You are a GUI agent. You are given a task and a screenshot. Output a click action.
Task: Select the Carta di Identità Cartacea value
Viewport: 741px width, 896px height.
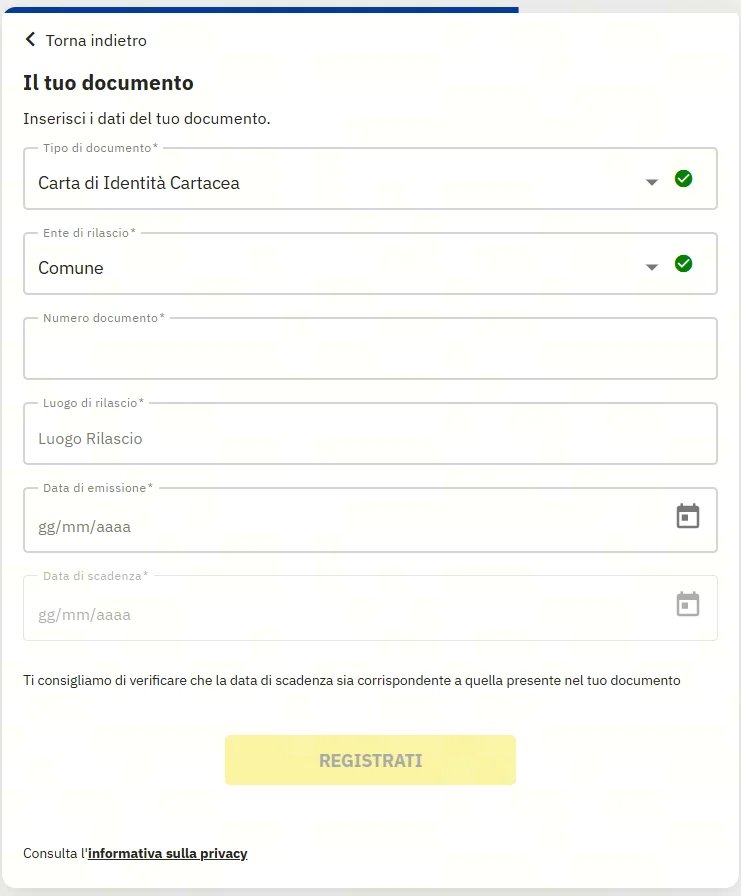[x=139, y=183]
